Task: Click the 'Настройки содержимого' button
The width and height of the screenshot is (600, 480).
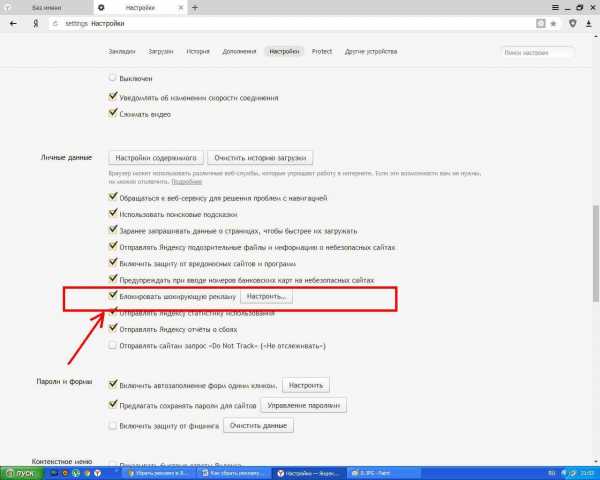Action: 156,158
